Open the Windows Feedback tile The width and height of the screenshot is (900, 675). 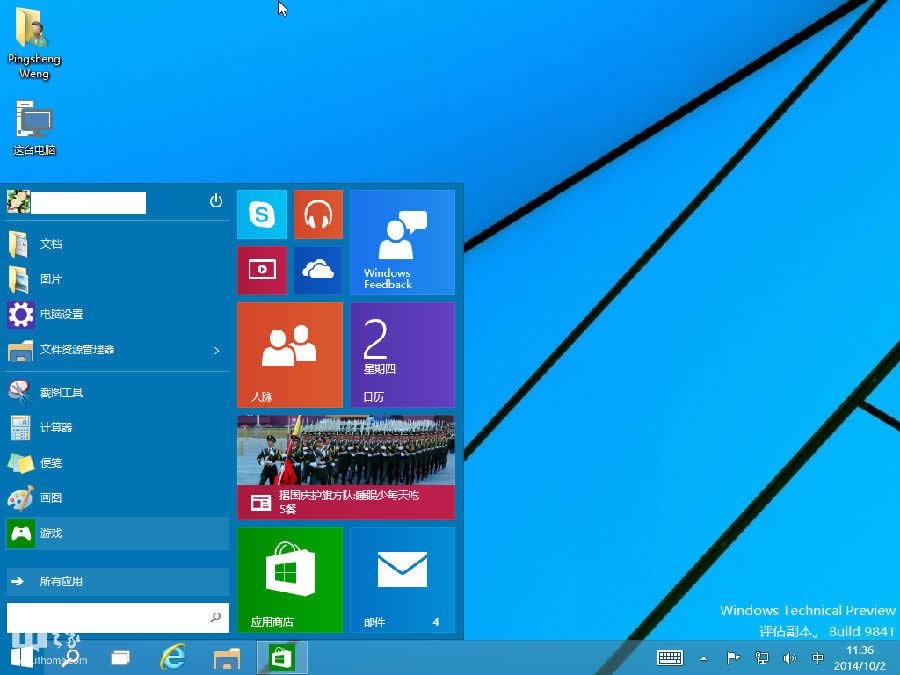(402, 243)
